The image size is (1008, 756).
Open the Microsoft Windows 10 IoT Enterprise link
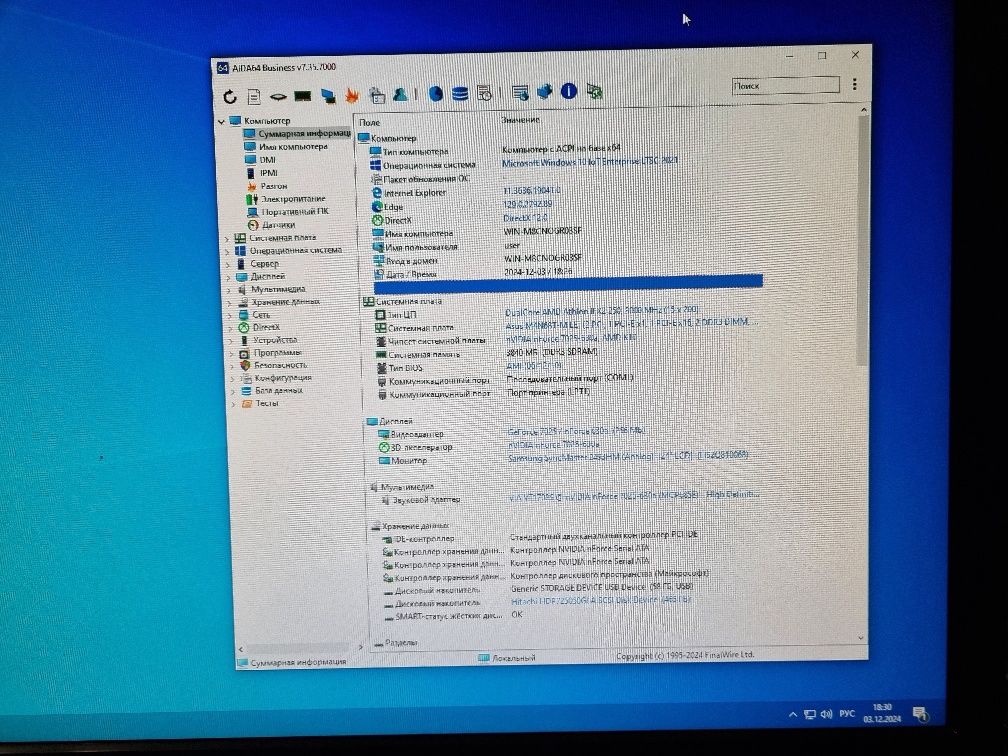coord(590,162)
